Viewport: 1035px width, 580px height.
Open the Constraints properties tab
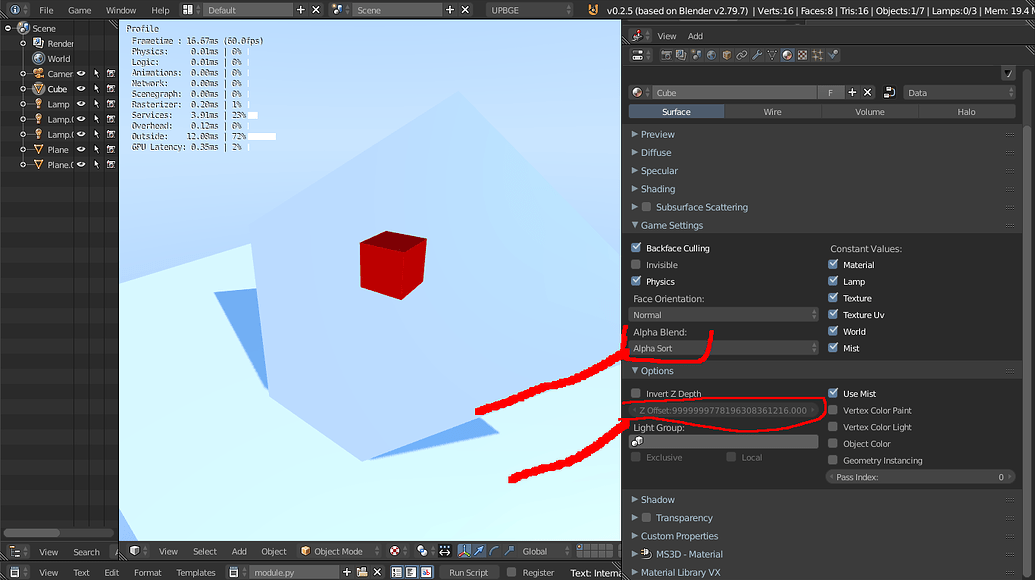742,55
